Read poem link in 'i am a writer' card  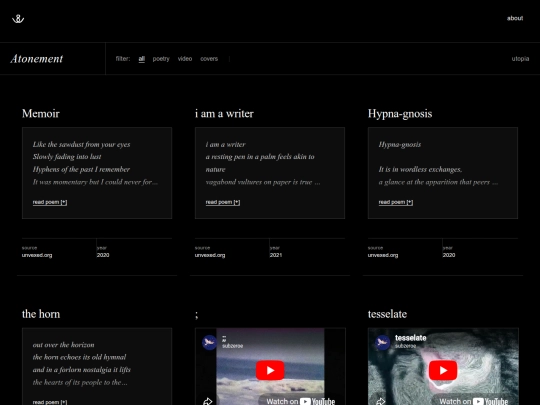(223, 202)
